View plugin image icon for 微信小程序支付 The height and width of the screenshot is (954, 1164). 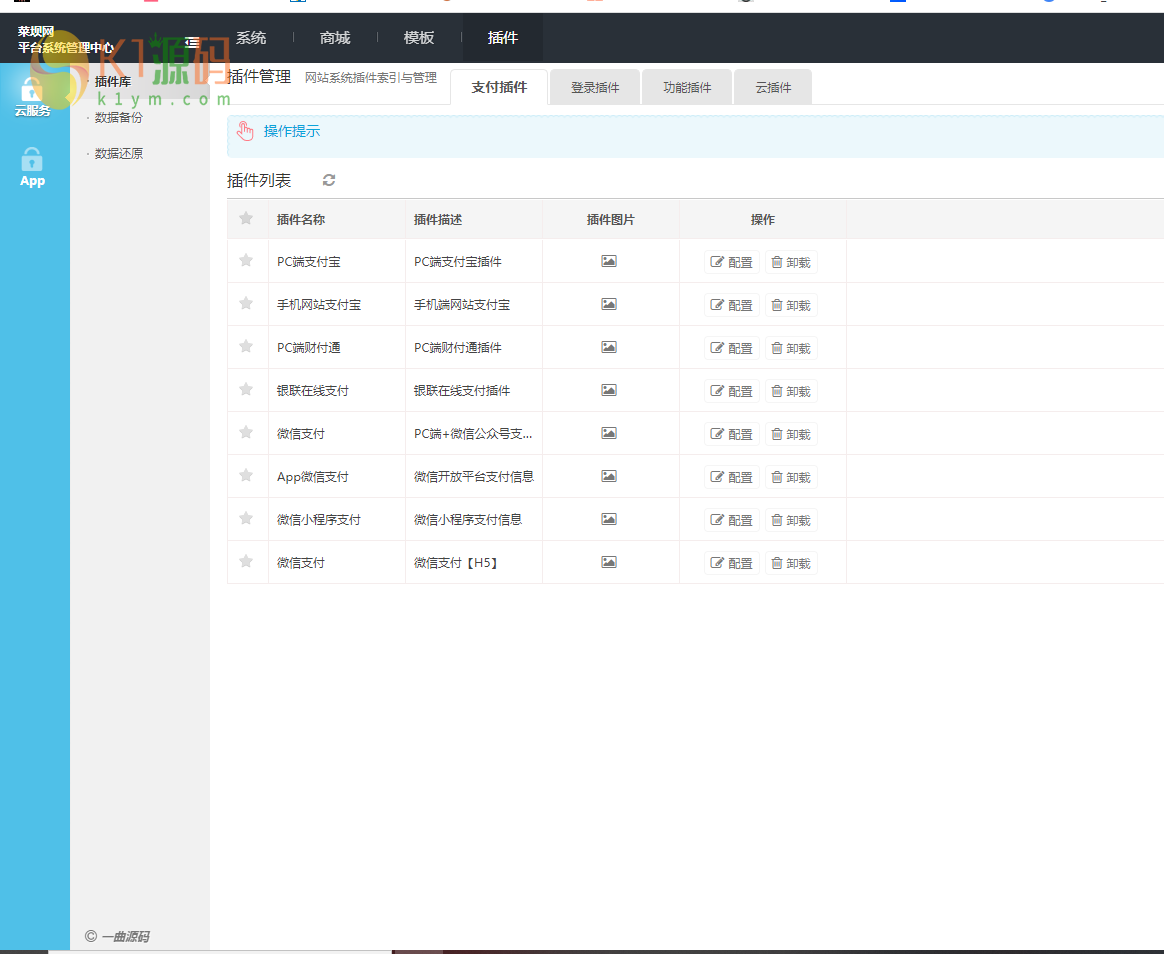click(609, 519)
